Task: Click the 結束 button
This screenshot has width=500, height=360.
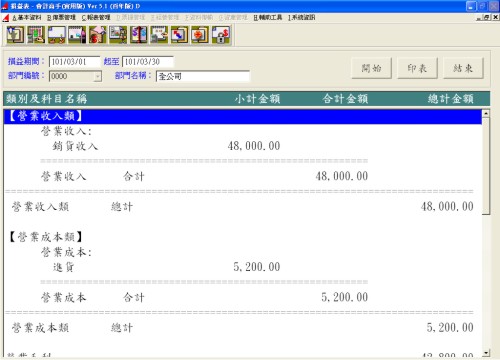Action: point(463,68)
